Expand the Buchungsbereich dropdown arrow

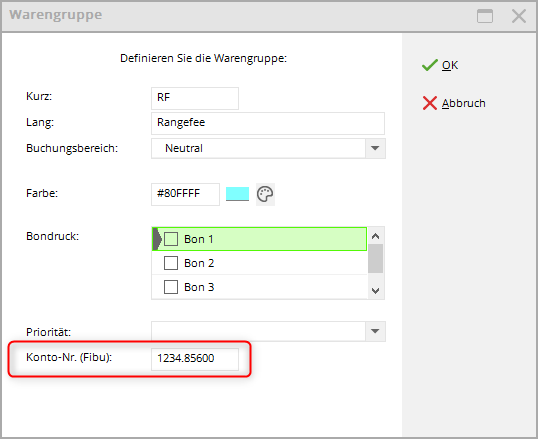[x=375, y=148]
